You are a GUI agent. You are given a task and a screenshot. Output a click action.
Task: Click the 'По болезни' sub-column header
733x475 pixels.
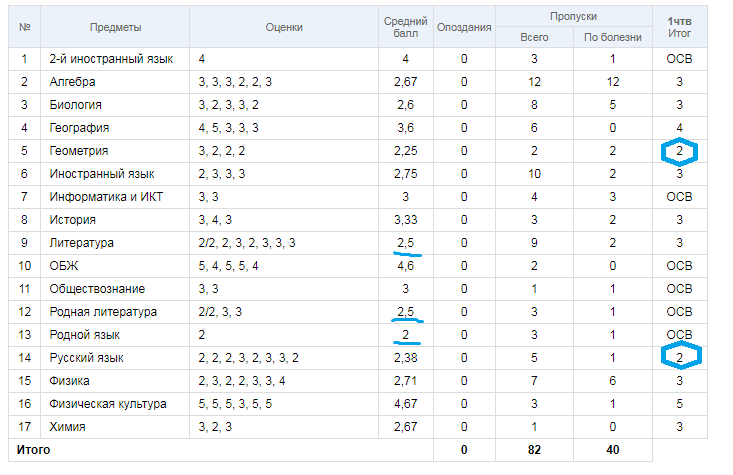point(613,37)
